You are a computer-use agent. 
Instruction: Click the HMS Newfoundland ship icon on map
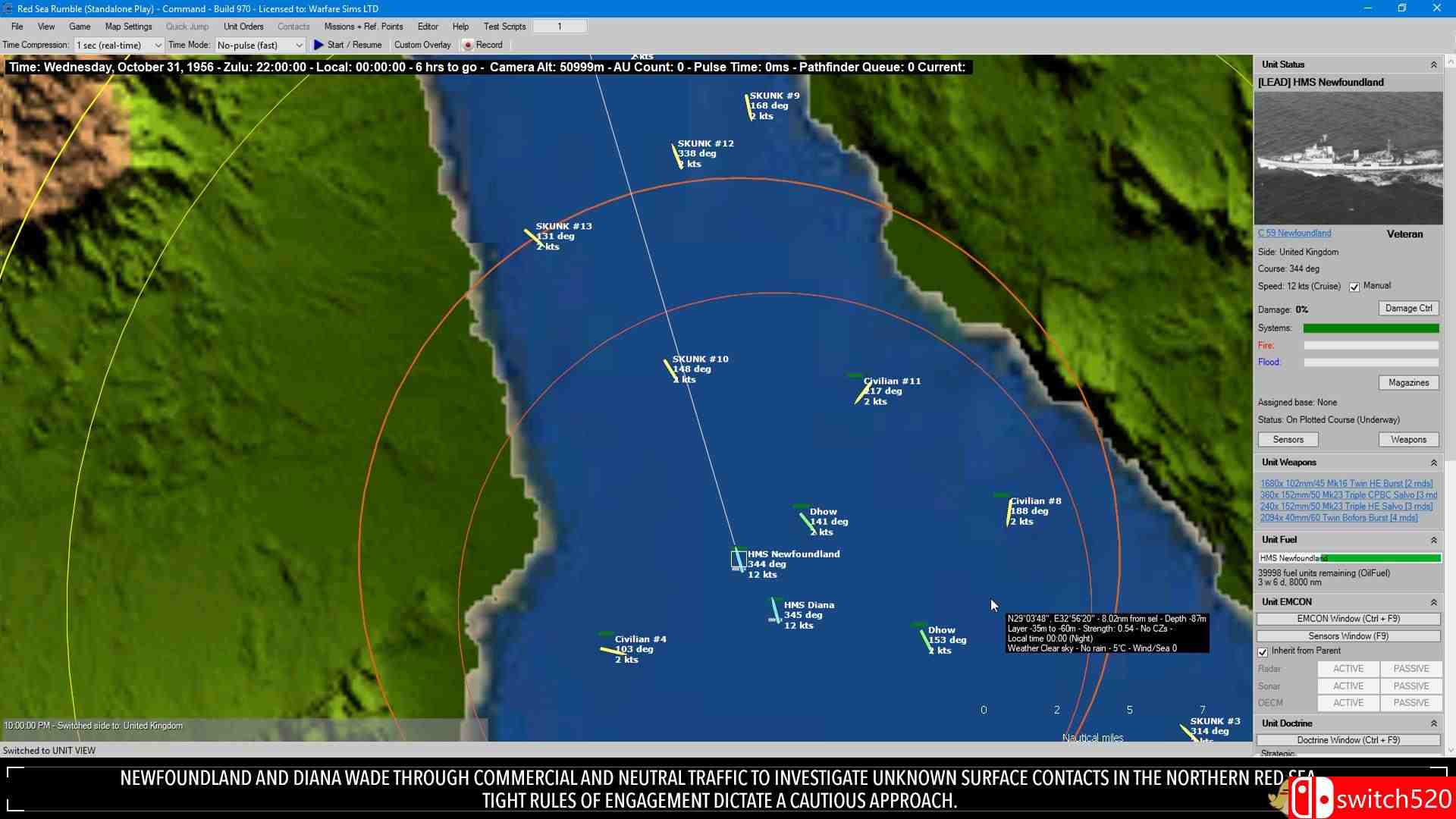click(738, 560)
